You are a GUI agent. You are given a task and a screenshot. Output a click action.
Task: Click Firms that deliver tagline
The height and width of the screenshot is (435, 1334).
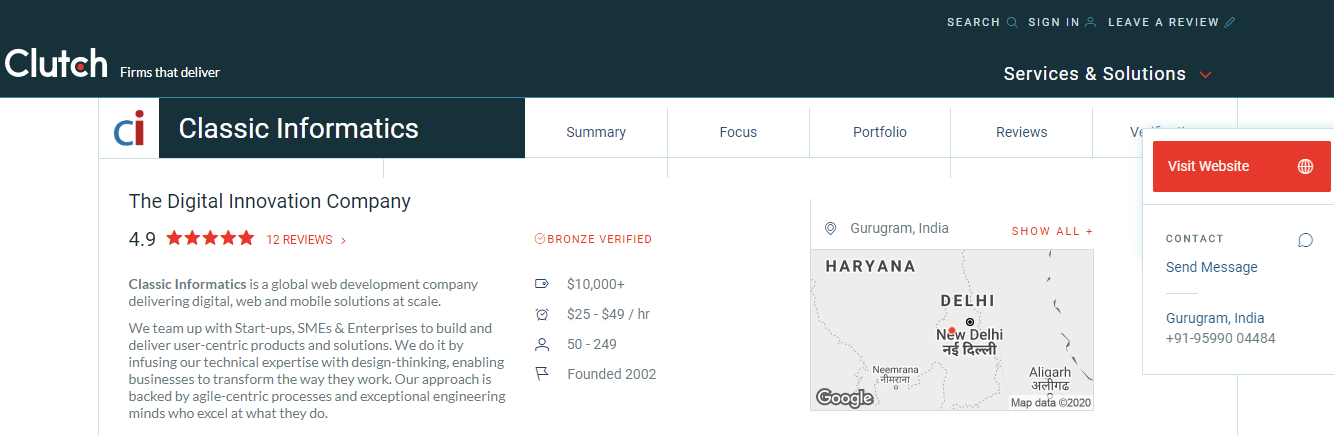coord(170,72)
